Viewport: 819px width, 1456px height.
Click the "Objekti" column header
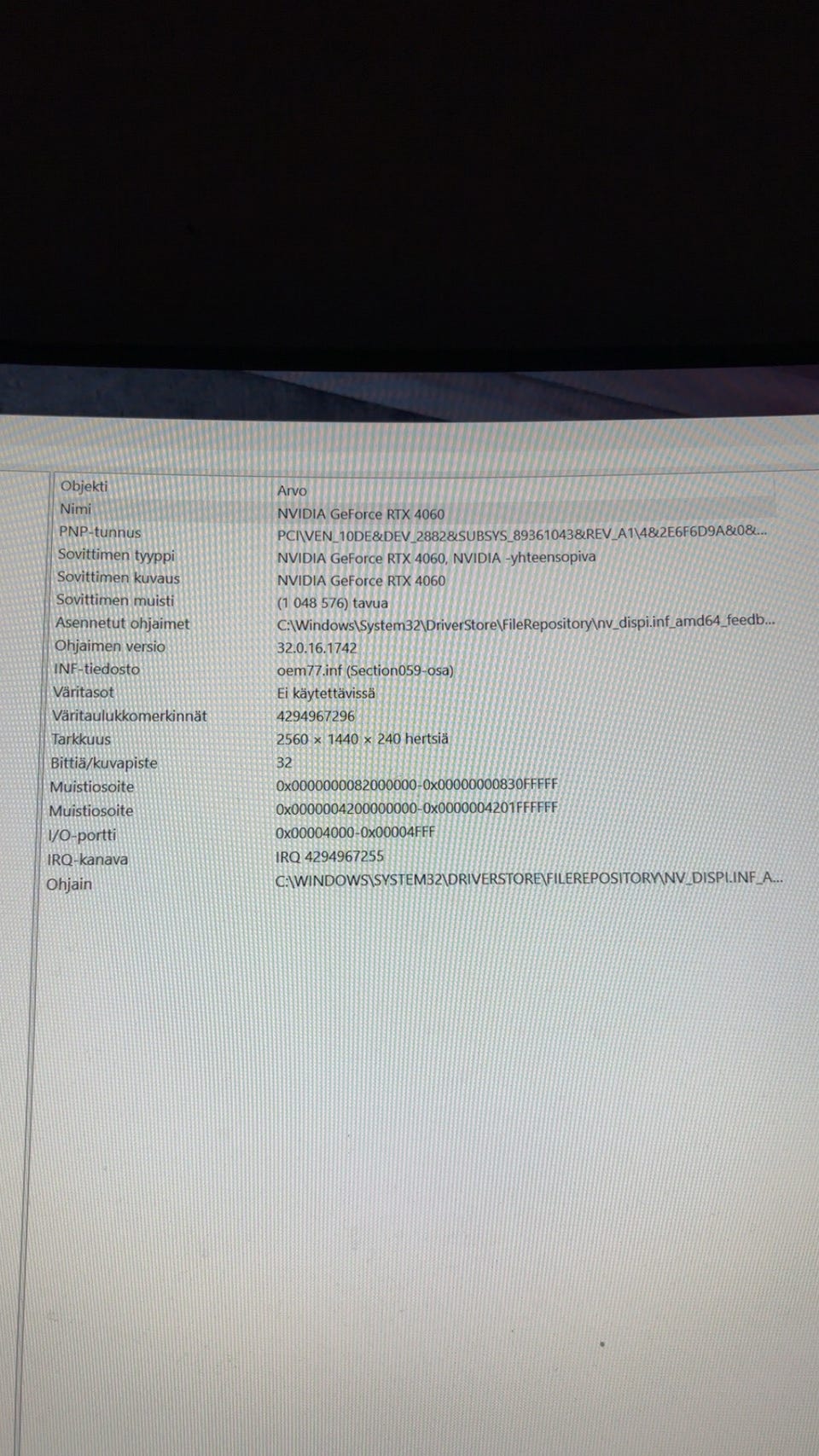(x=84, y=486)
